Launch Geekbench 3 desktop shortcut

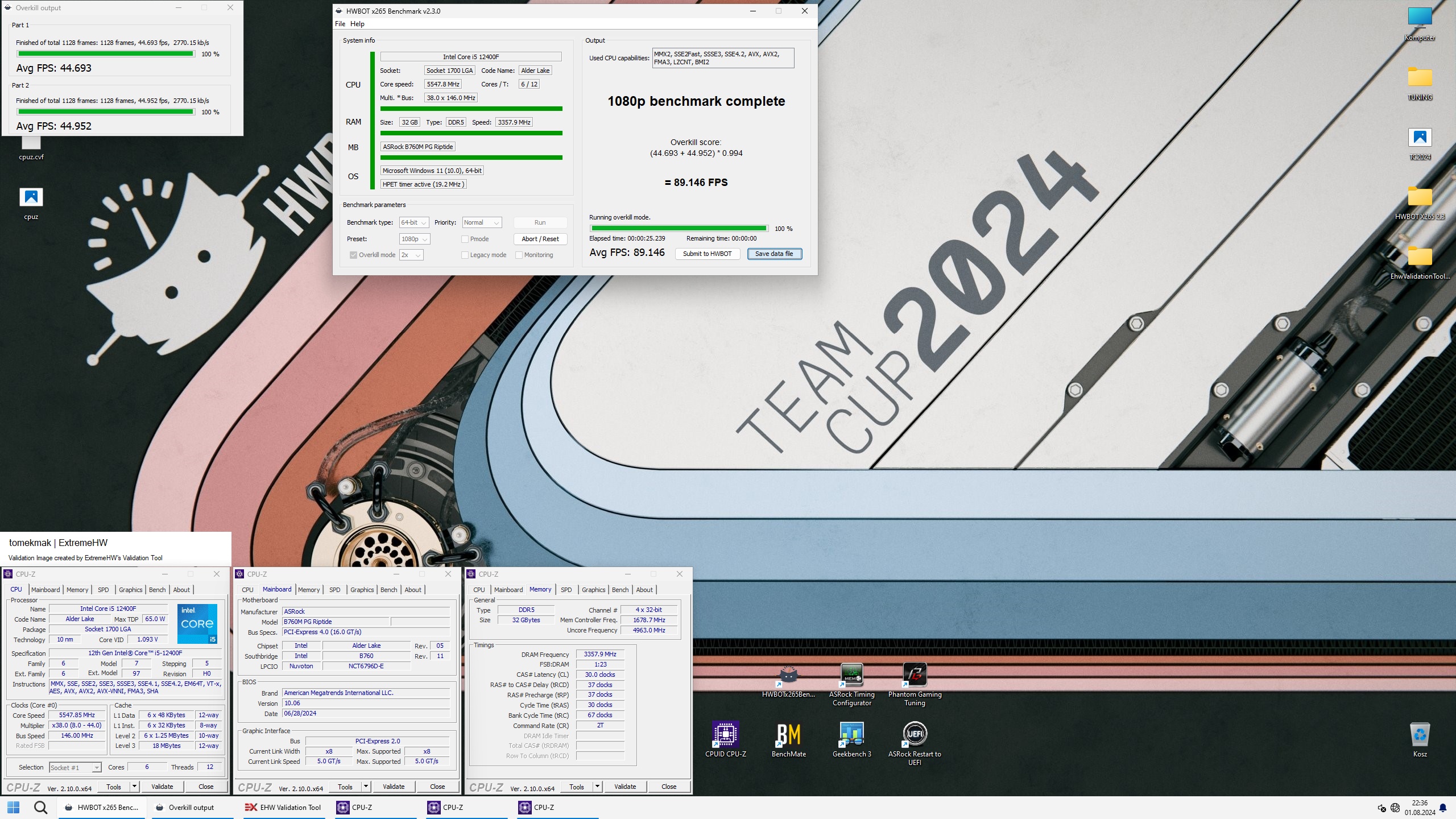[x=851, y=739]
